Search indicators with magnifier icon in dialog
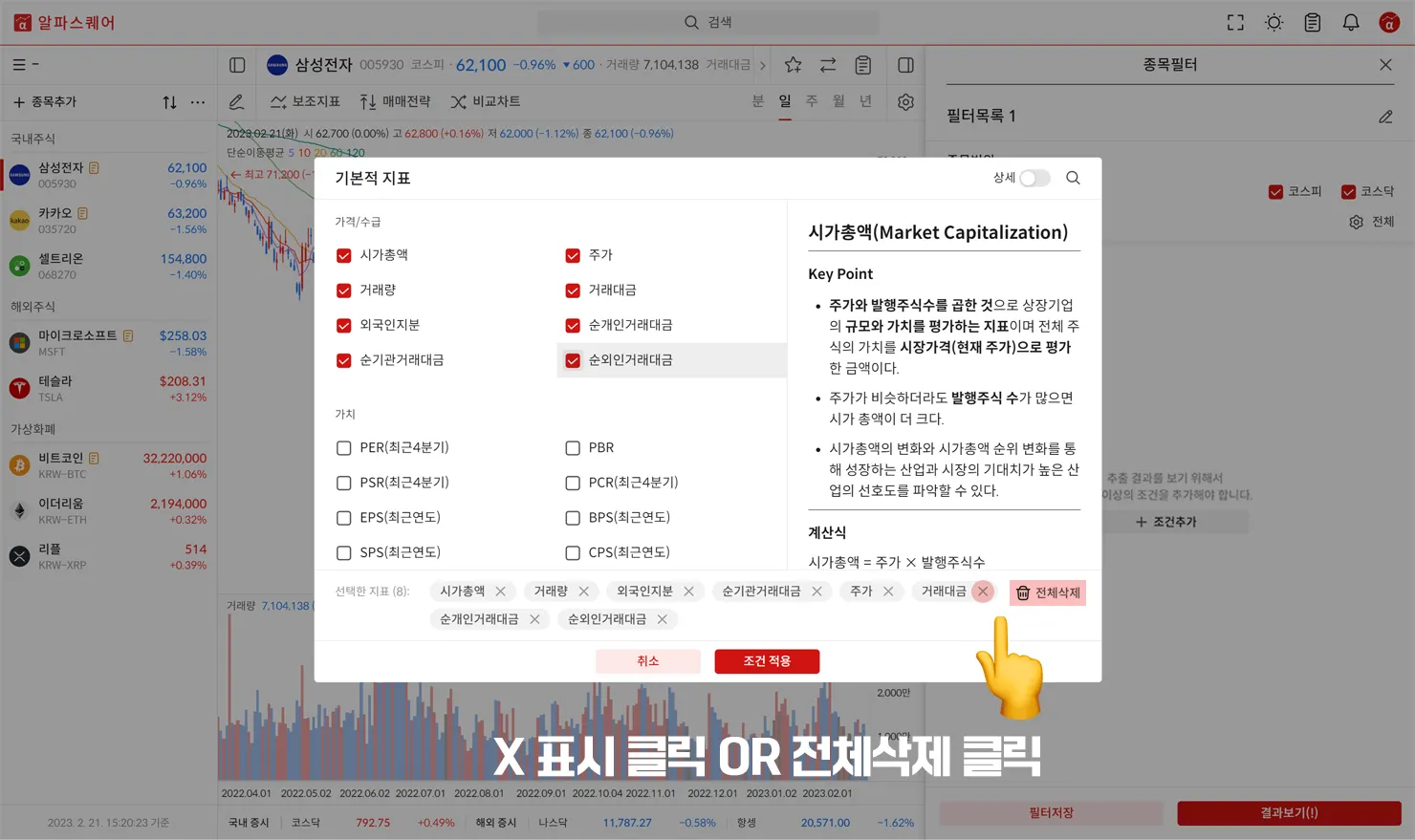Image resolution: width=1415 pixels, height=840 pixels. 1073,178
